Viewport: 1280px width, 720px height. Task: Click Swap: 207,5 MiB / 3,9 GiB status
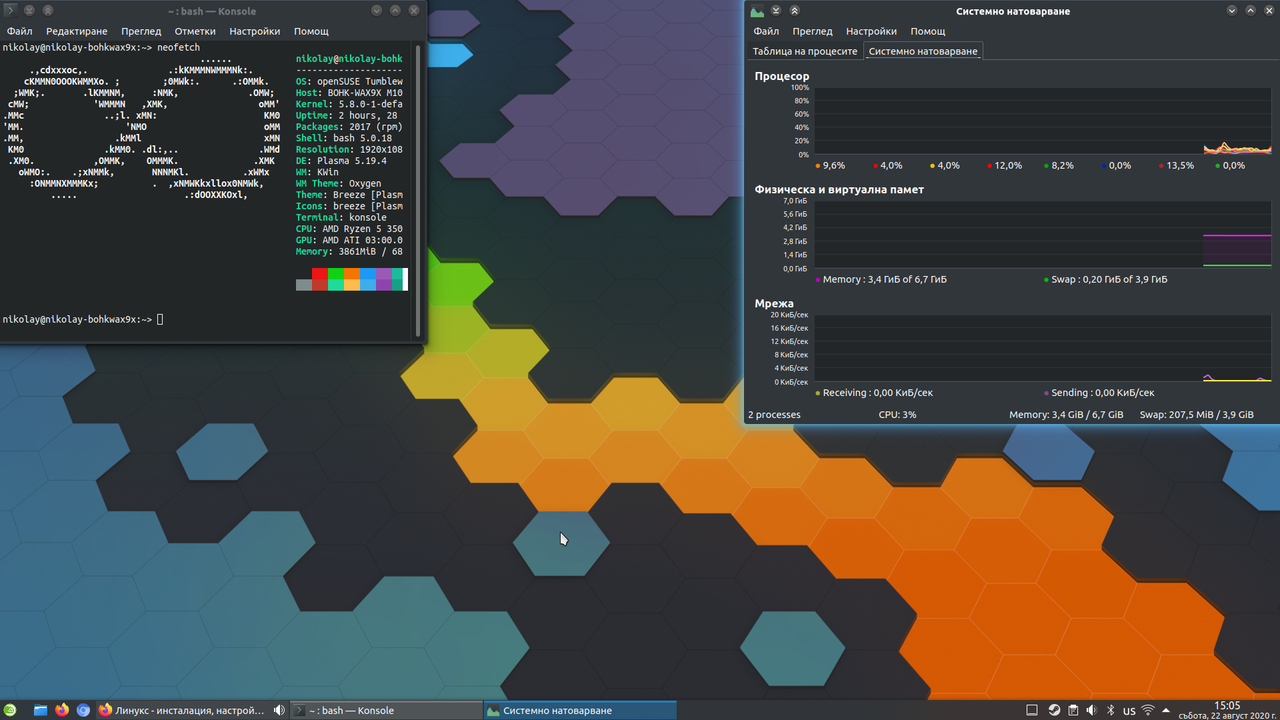pyautogui.click(x=1197, y=414)
